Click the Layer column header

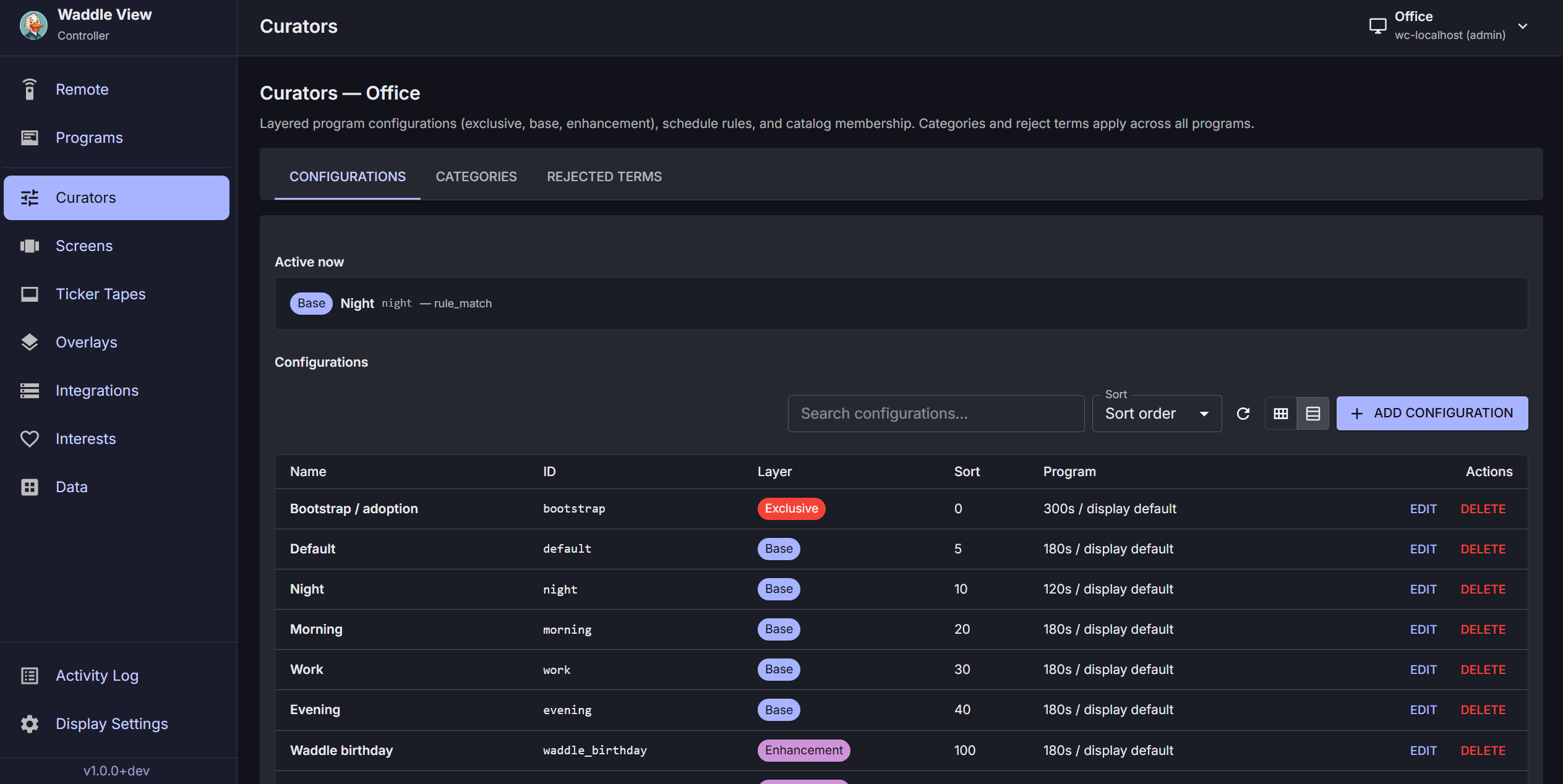coord(774,472)
